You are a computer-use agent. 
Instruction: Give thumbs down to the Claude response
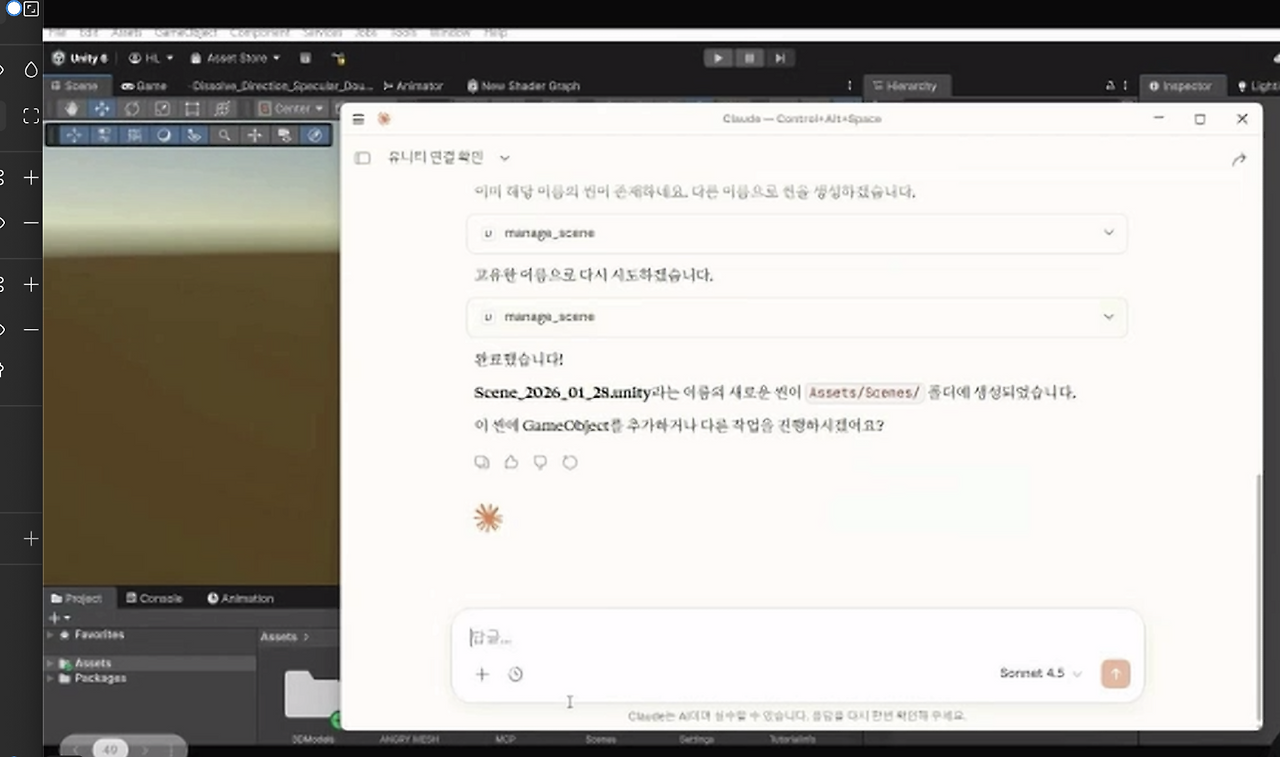(x=540, y=462)
